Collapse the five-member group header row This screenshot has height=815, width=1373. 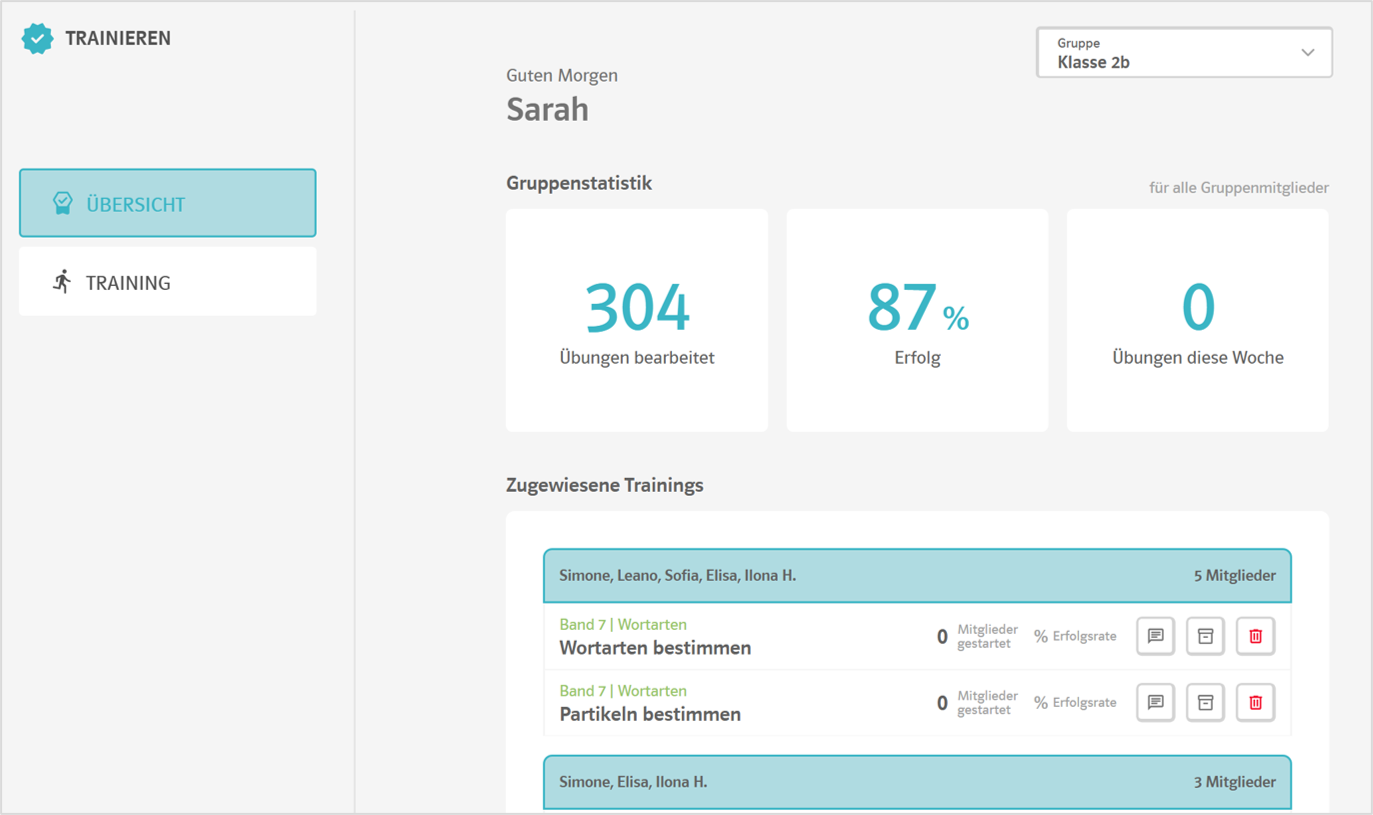pos(916,576)
